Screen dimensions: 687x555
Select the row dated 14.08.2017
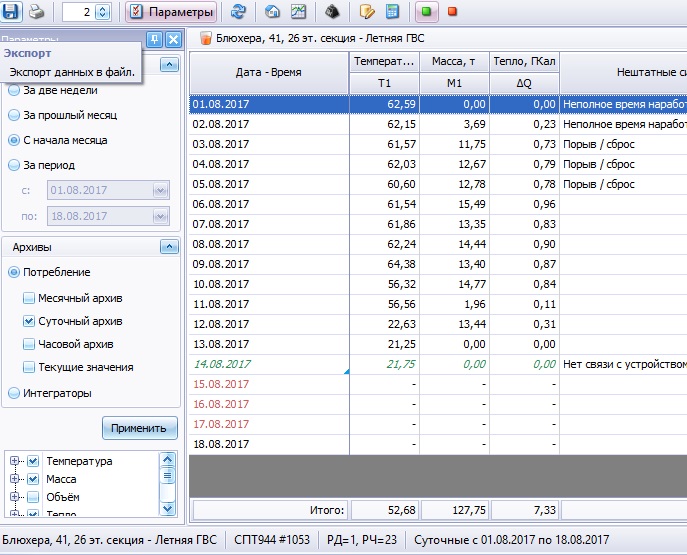tap(438, 364)
